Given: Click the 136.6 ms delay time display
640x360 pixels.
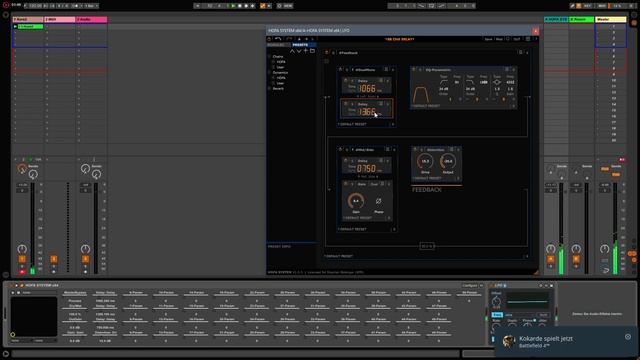Looking at the screenshot, I should pyautogui.click(x=367, y=111).
